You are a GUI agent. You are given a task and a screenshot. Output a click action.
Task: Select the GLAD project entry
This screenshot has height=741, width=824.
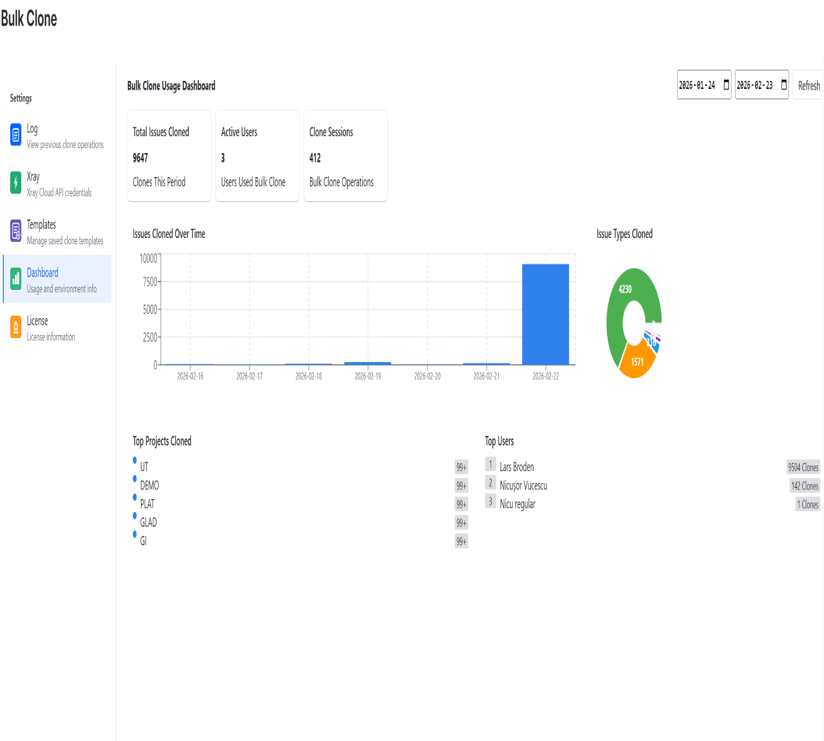148,523
